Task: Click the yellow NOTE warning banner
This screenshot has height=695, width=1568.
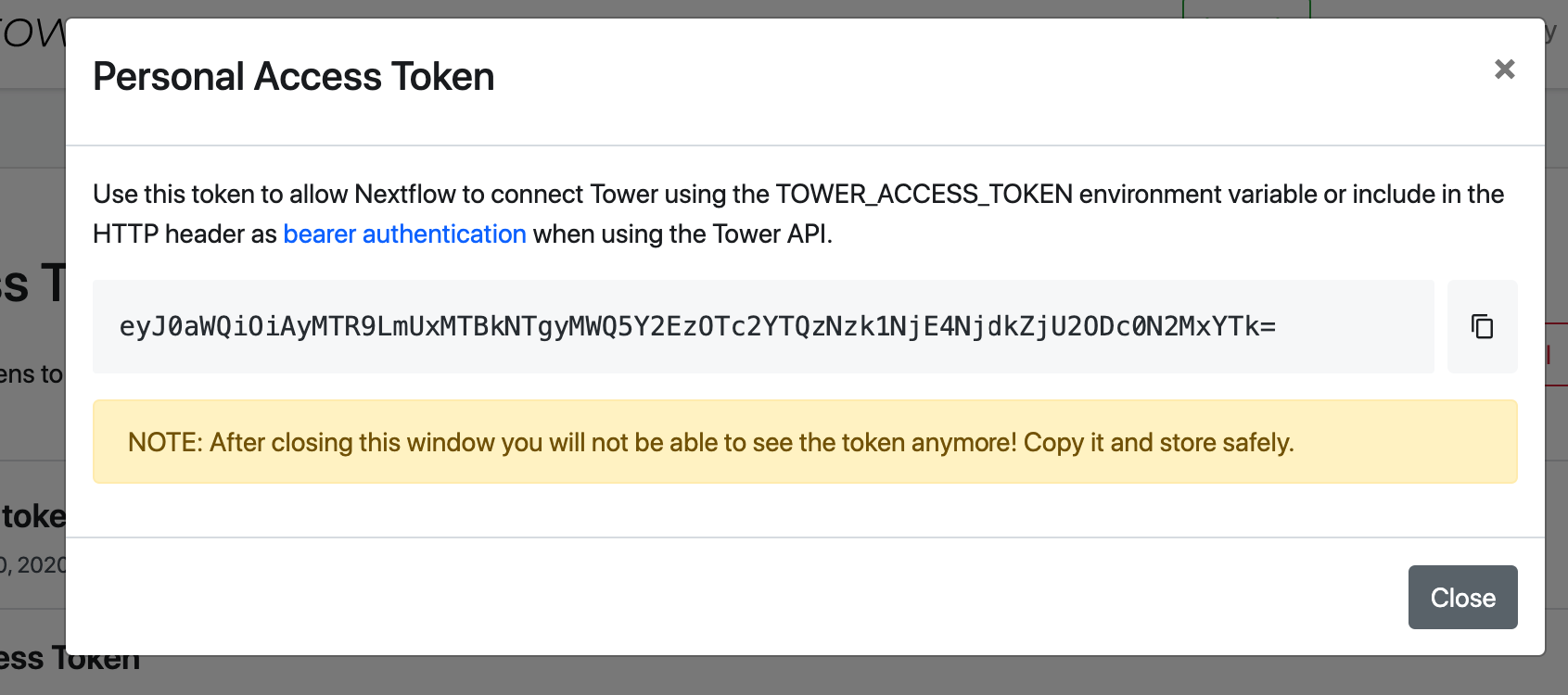Action: [804, 442]
